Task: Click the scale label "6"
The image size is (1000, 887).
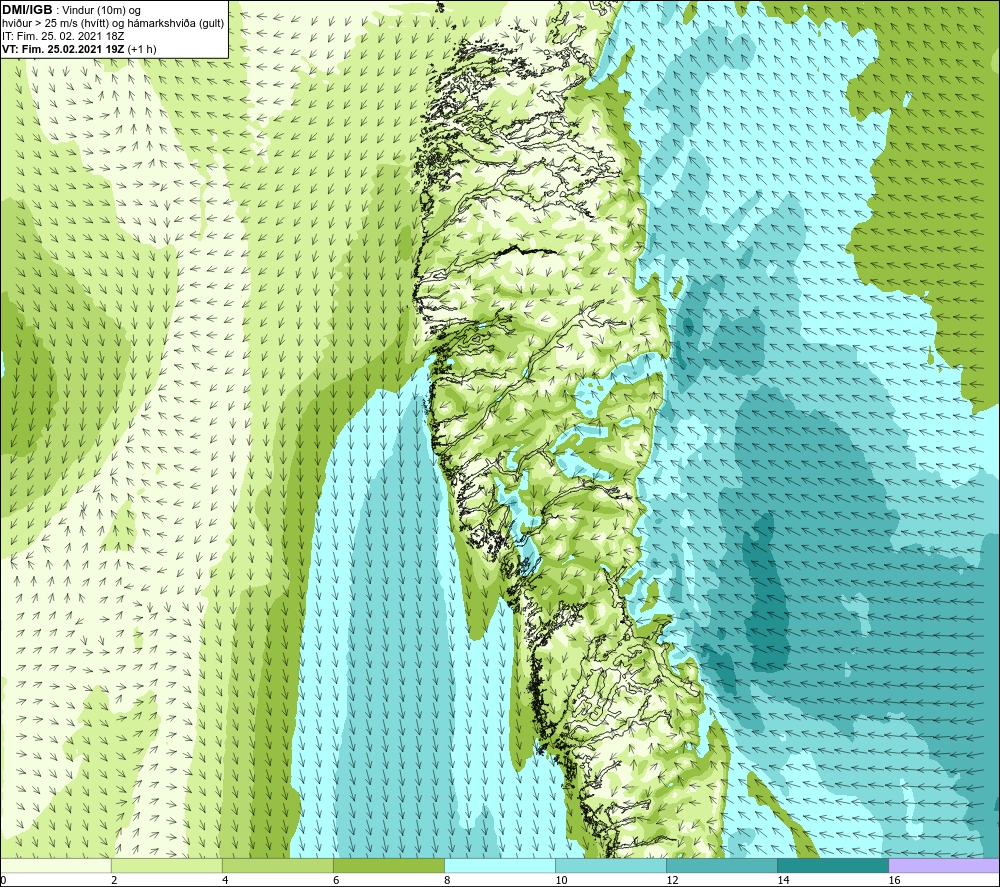Action: click(x=336, y=881)
